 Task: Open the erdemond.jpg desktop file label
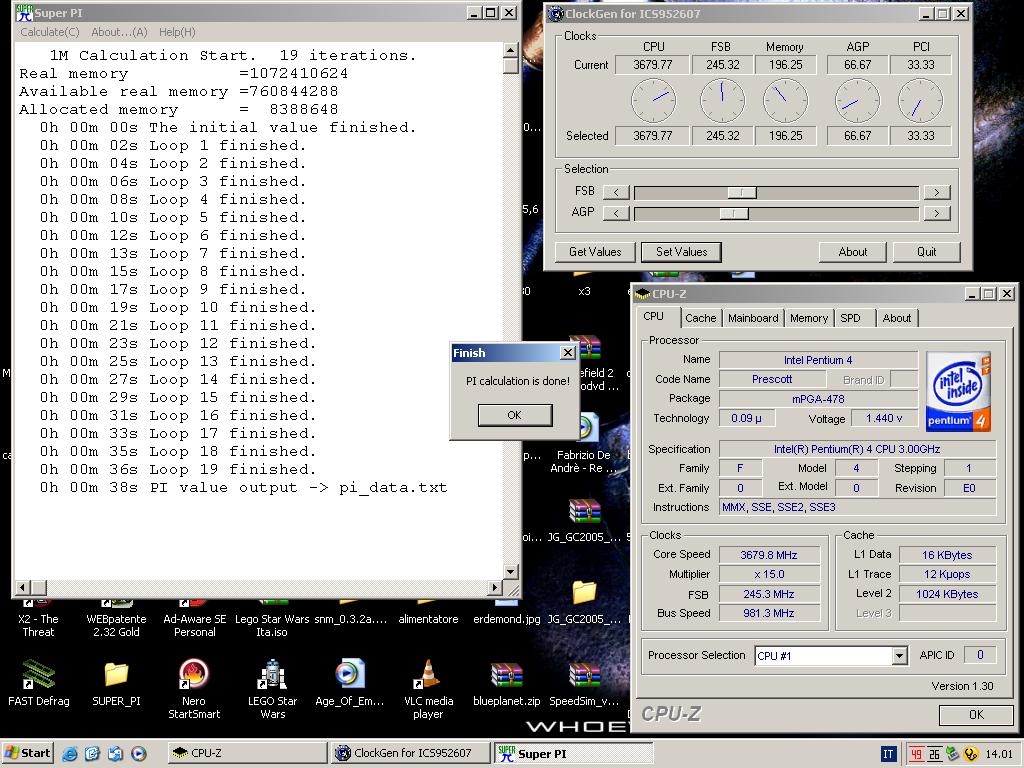(506, 619)
